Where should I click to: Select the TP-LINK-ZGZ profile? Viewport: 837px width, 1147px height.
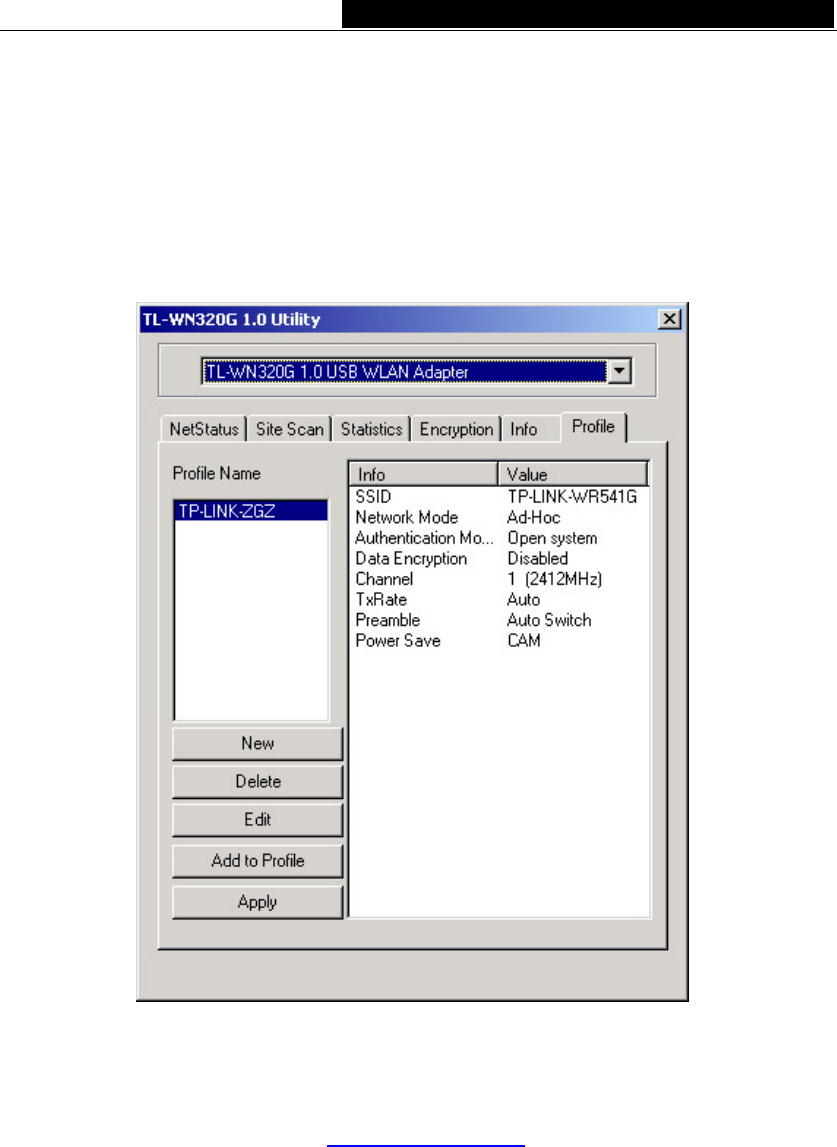[251, 511]
